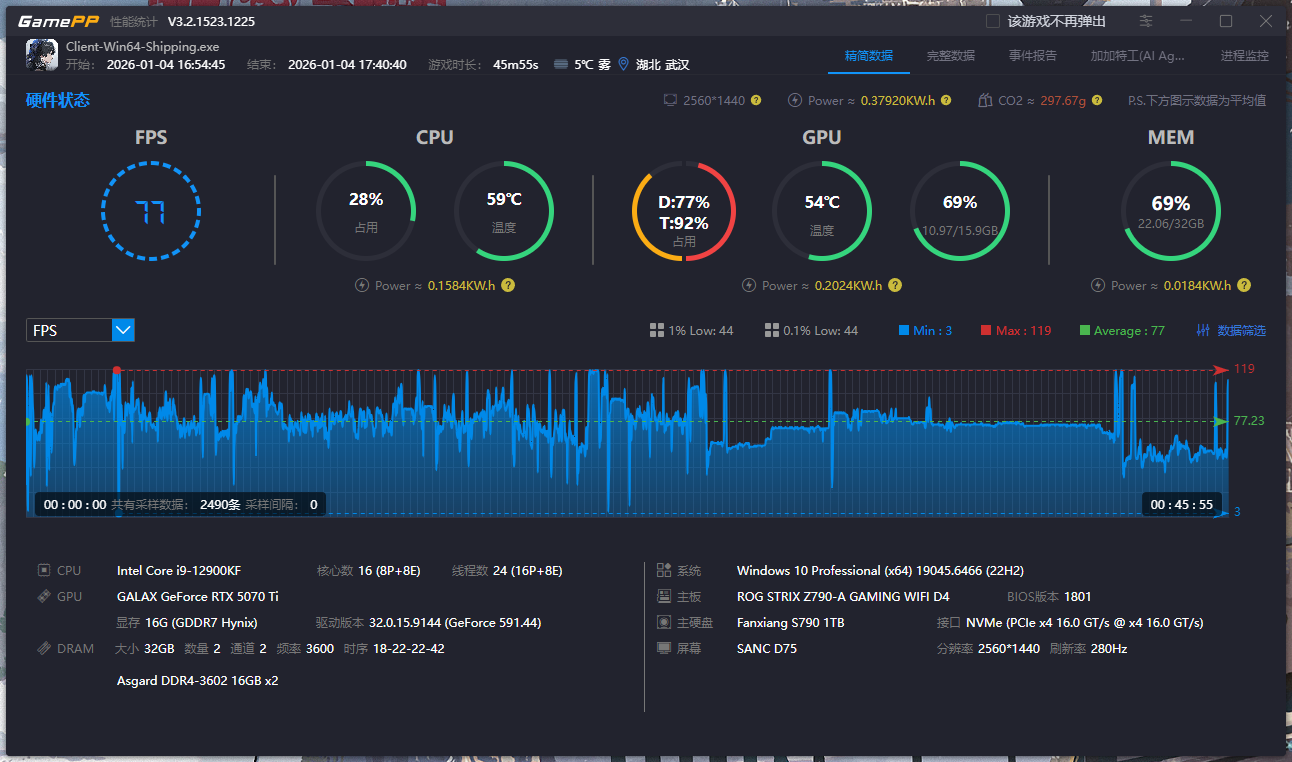The image size is (1292, 762).
Task: Click the help icon beside MEM power 0.0184KW.h
Action: 1243,286
